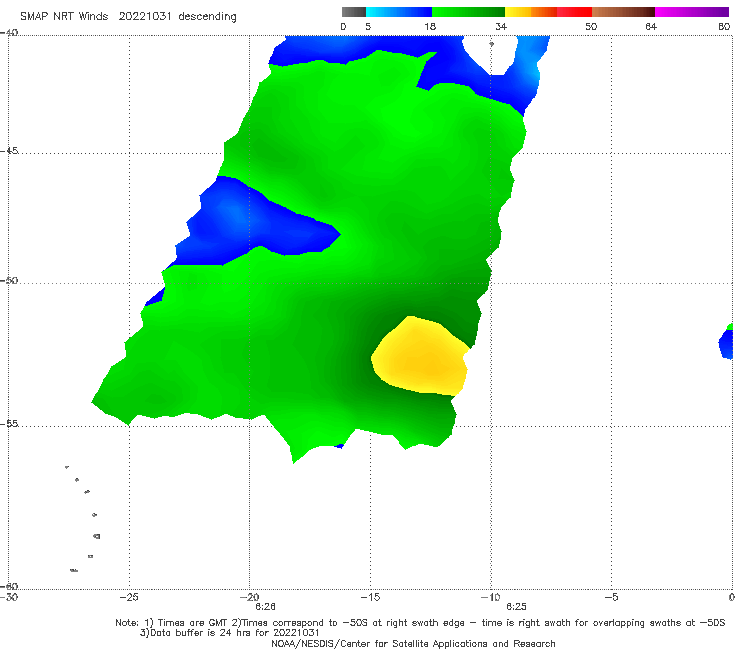Click the gray segment of the color bar
This screenshot has height=650, width=740.
point(354,12)
